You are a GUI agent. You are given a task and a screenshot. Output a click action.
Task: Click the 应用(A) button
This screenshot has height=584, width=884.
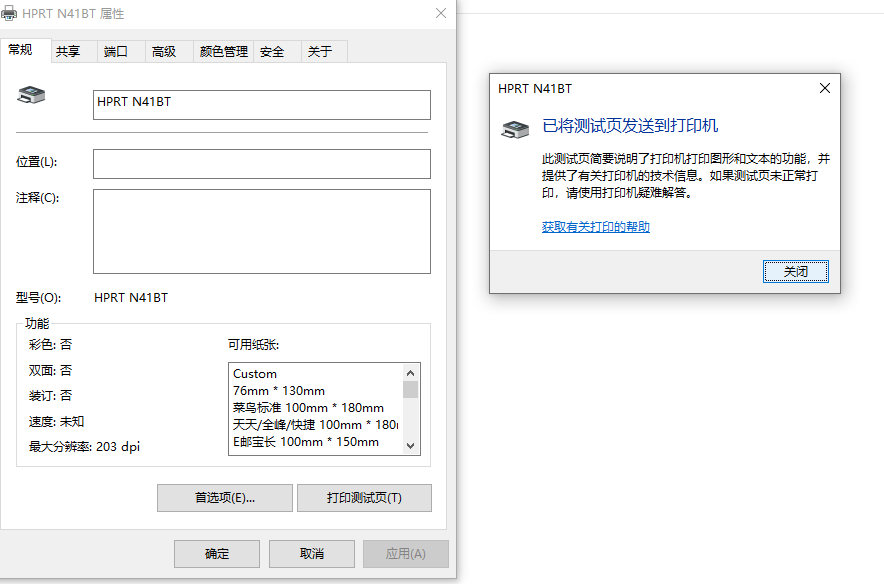pos(406,554)
